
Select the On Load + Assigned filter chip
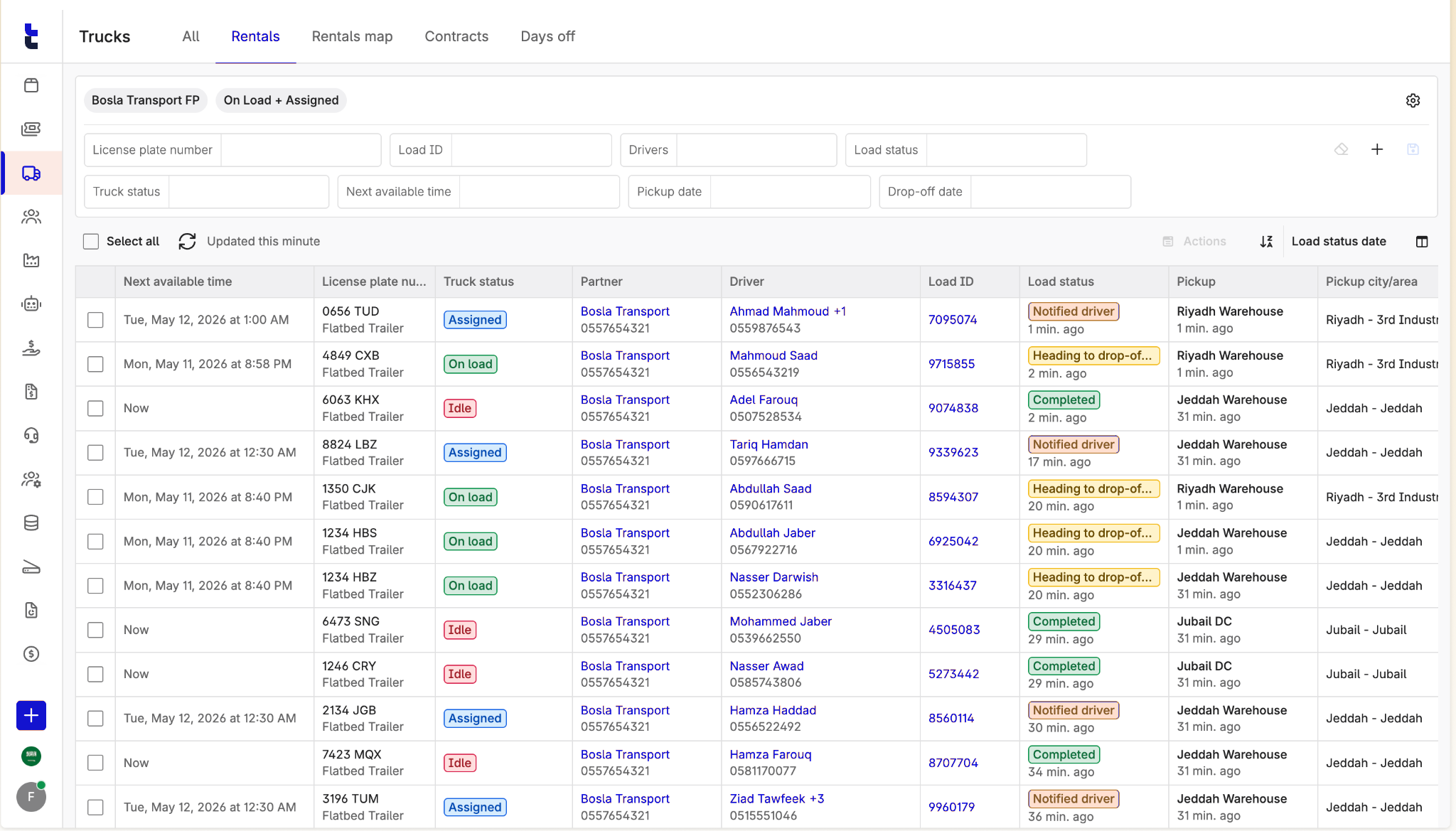[281, 100]
